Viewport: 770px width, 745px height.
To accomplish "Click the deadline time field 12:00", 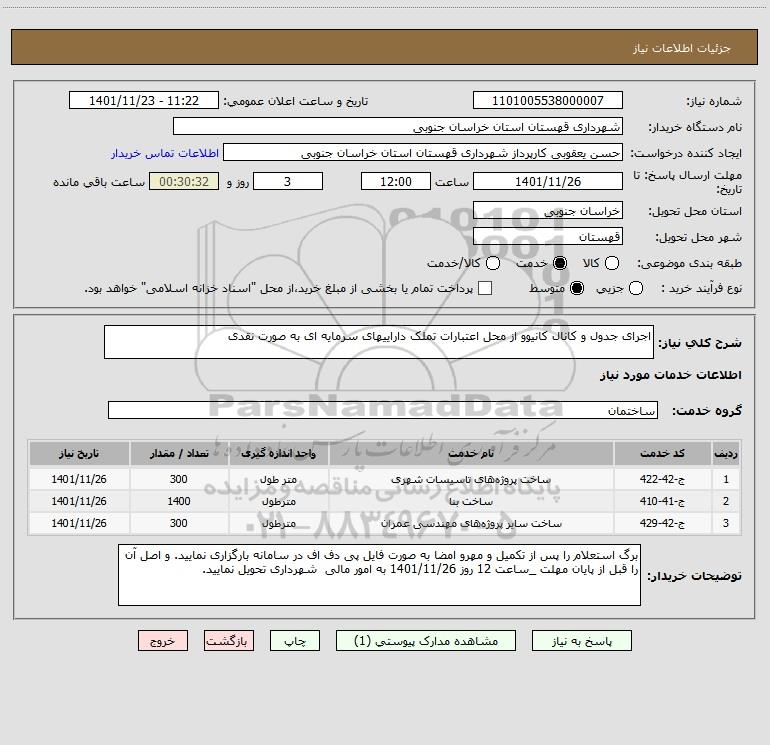I will 396,181.
